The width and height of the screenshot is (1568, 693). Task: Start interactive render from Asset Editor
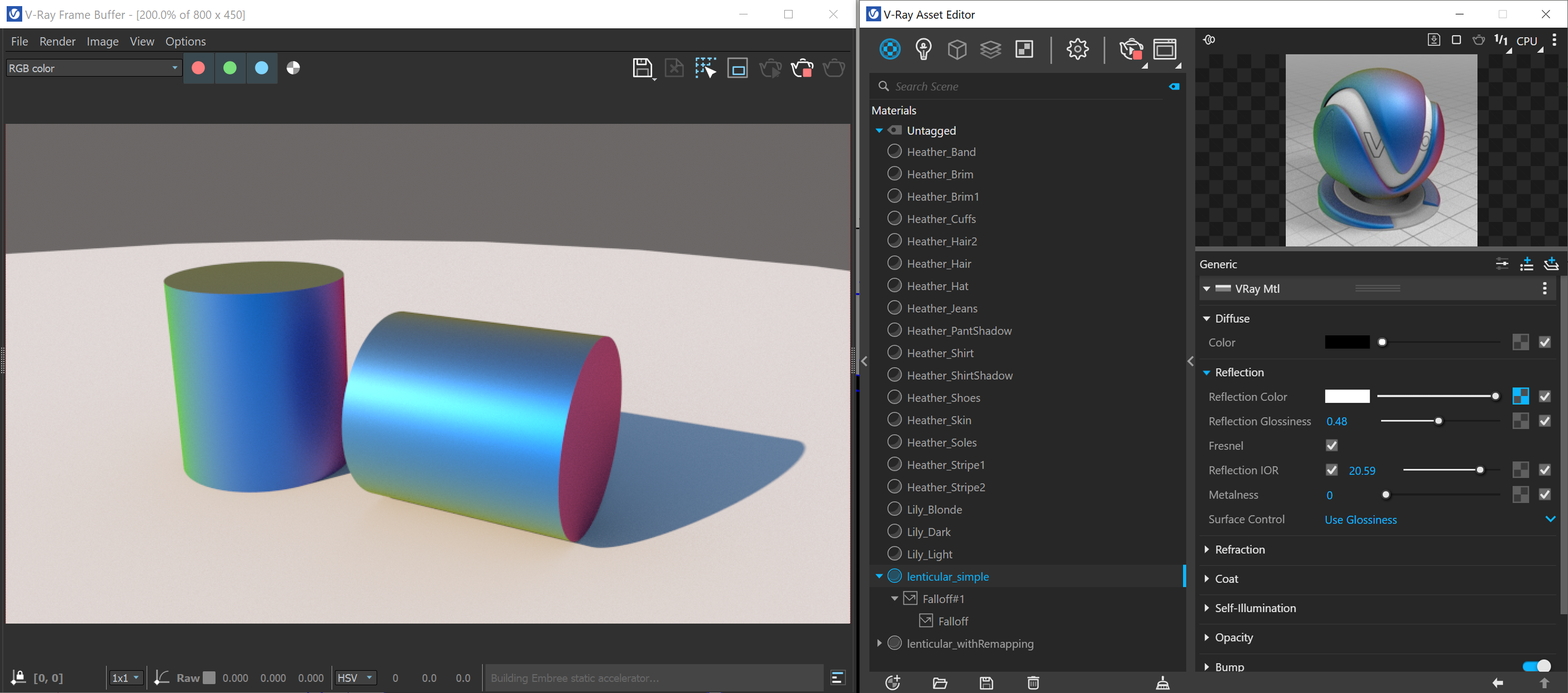(1130, 49)
